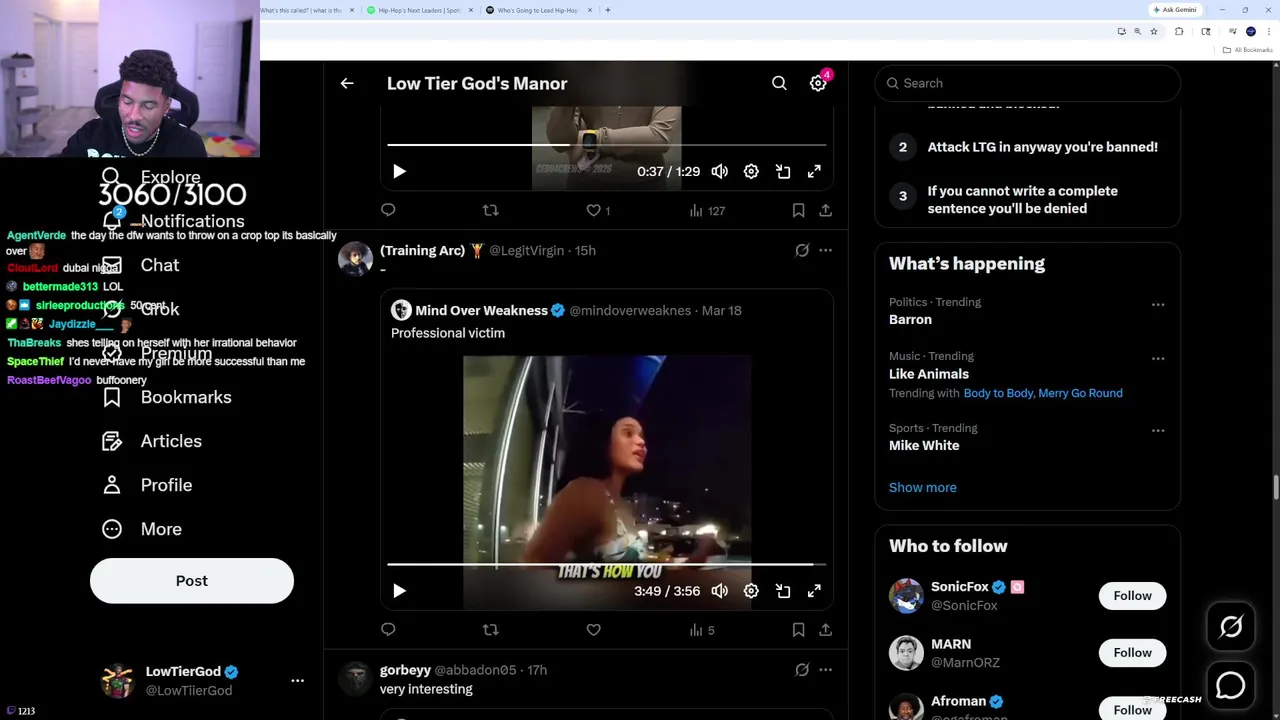This screenshot has width=1280, height=720.
Task: Play the top video at 0:37
Action: [x=399, y=171]
